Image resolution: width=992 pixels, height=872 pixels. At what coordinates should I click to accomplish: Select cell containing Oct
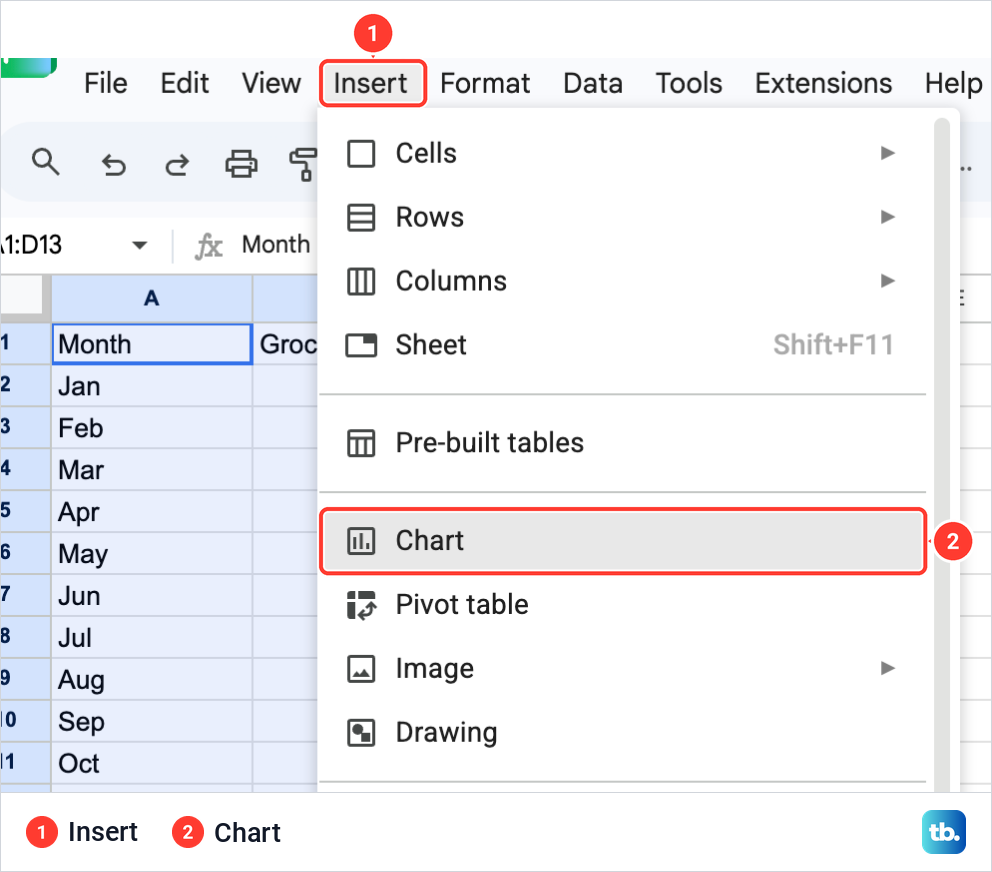click(152, 763)
